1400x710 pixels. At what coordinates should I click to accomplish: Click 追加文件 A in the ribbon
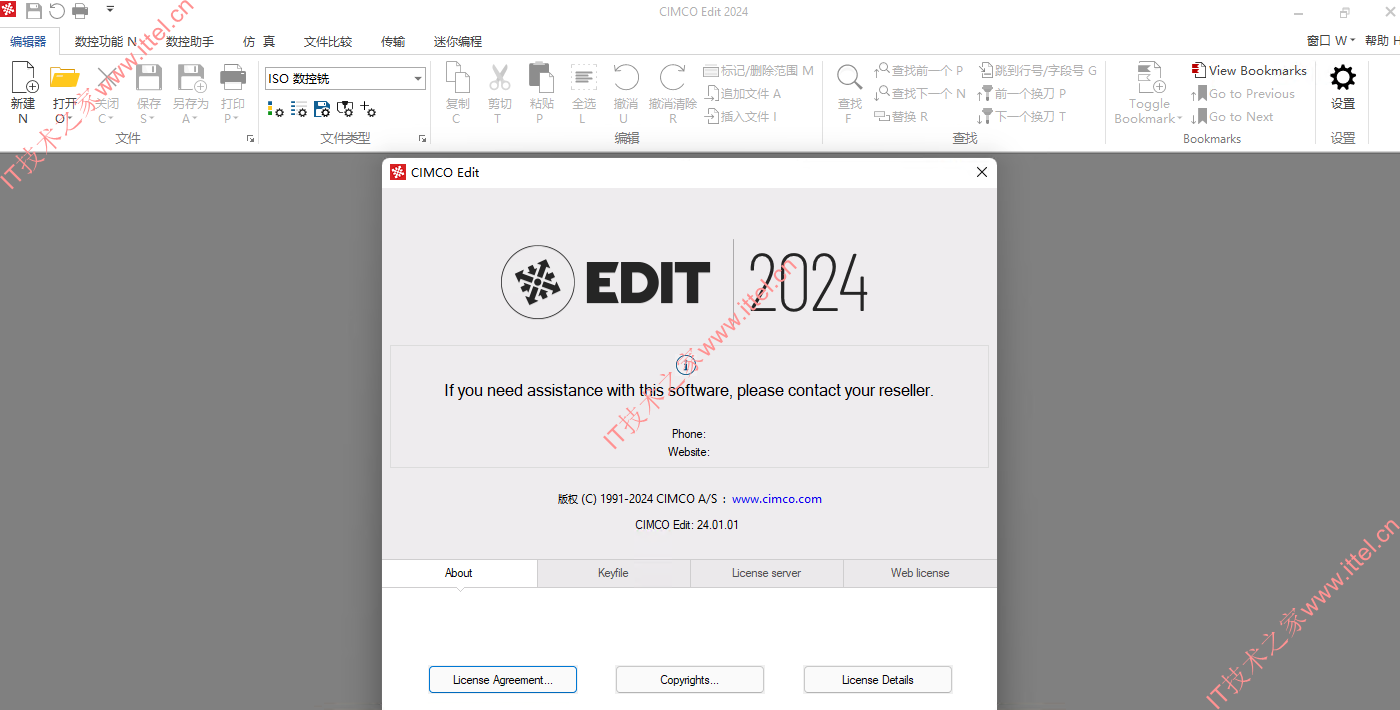coord(743,94)
